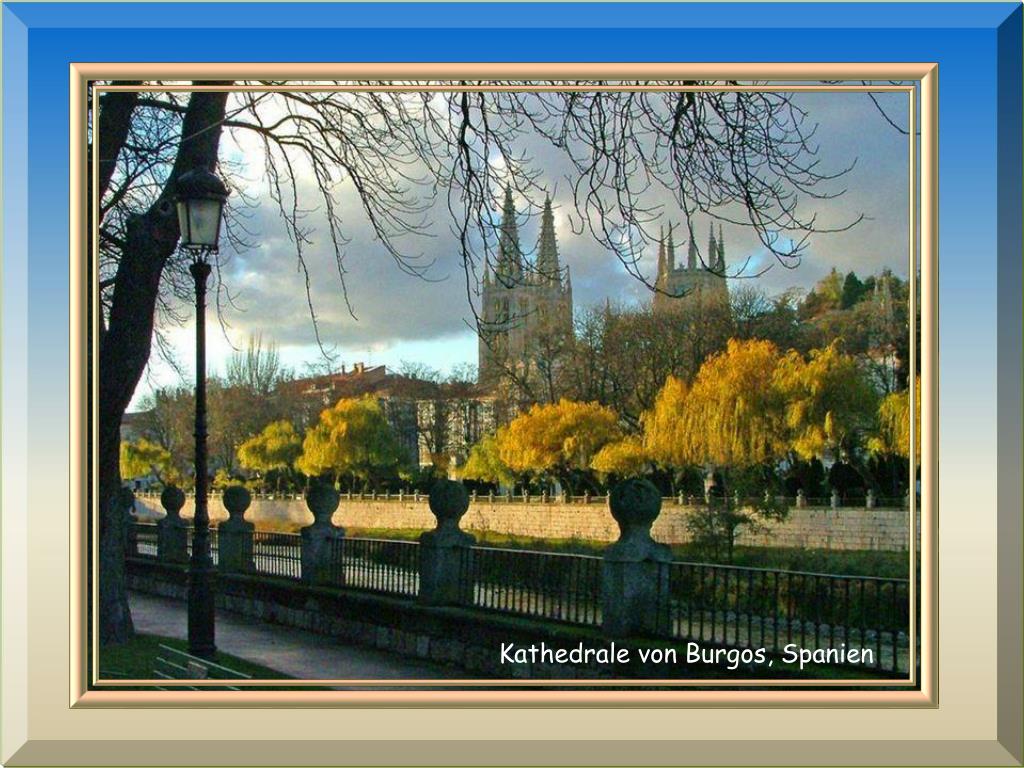The height and width of the screenshot is (768, 1024).
Task: Click the caption 'Kathedrale von Burgos, Spanien'
Action: point(686,654)
